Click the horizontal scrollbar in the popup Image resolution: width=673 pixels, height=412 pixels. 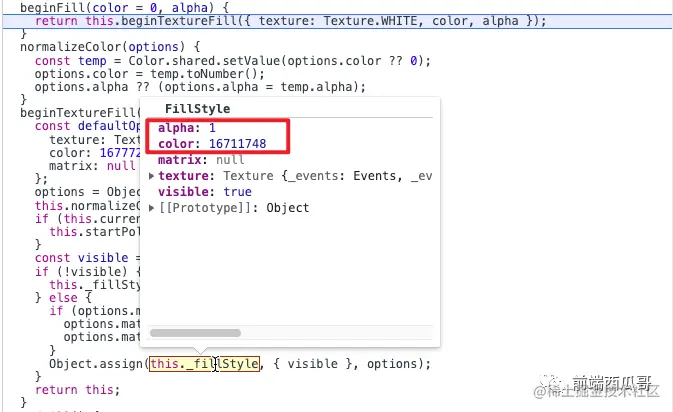tap(195, 333)
